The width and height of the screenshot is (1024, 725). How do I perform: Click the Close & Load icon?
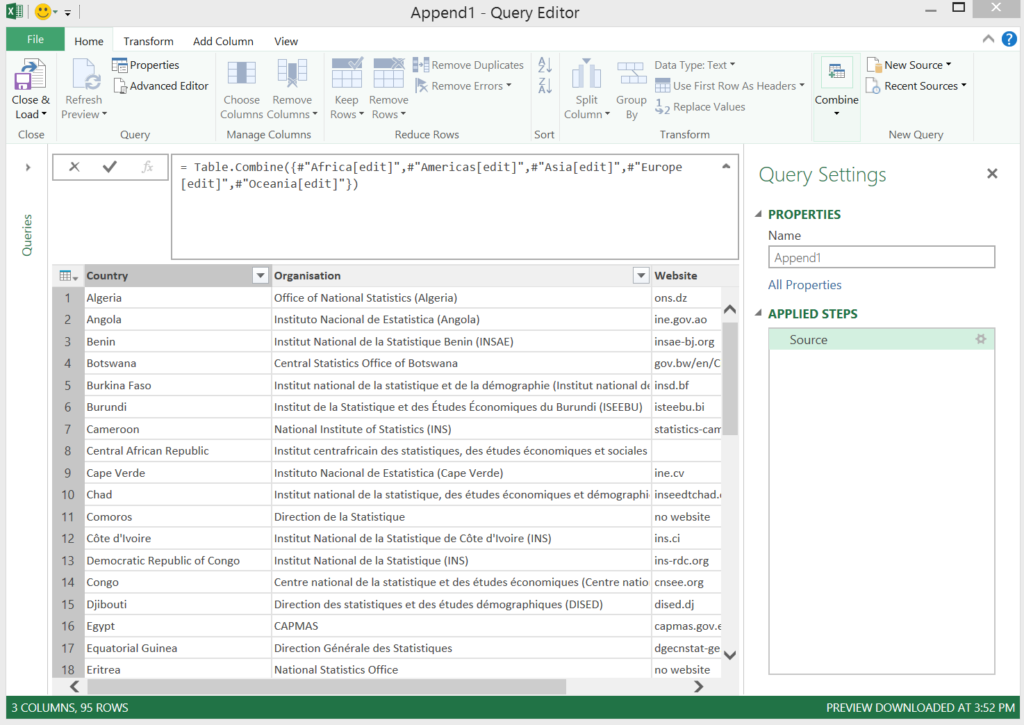click(x=30, y=77)
